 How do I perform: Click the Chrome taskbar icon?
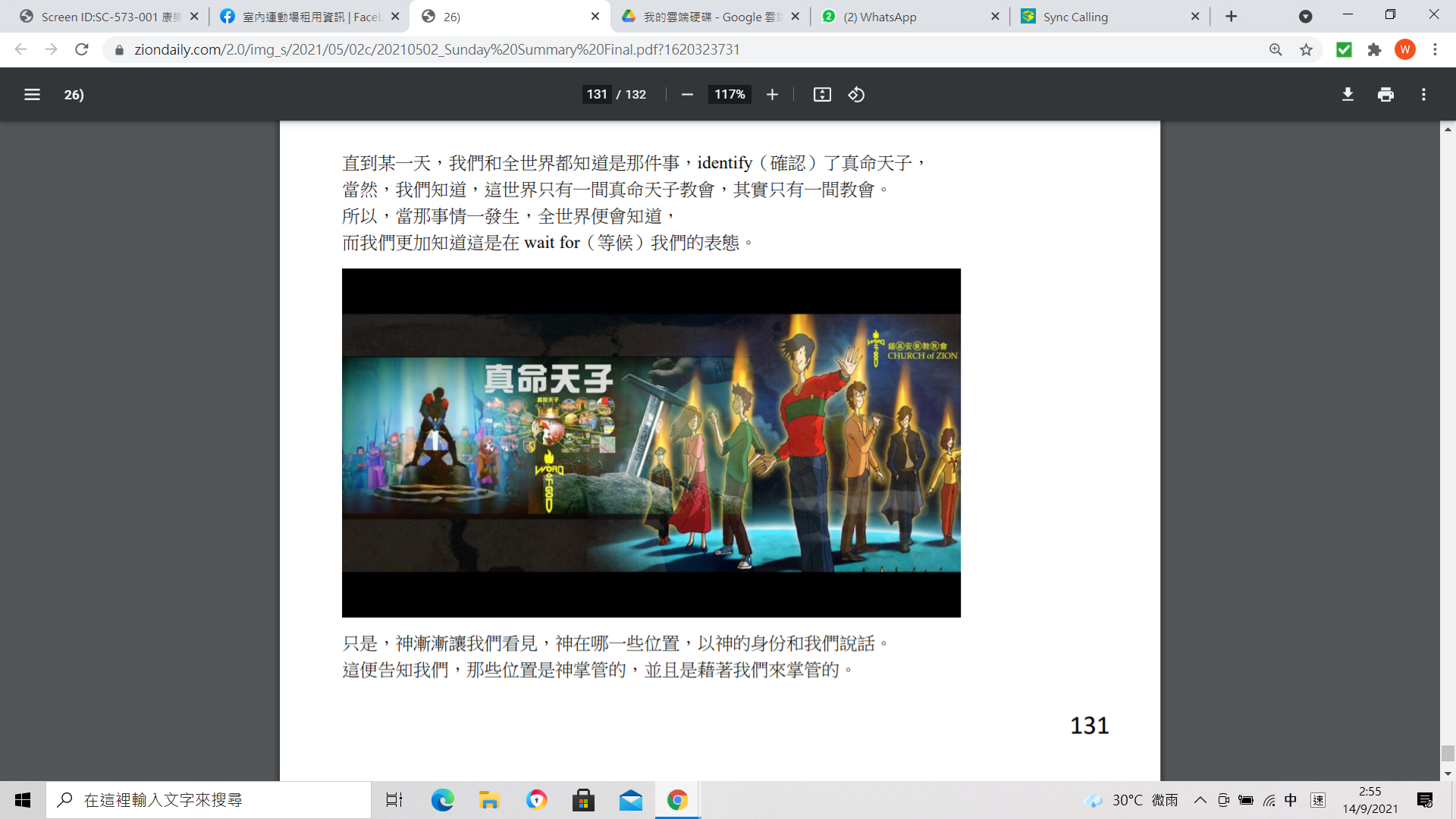coord(677,800)
